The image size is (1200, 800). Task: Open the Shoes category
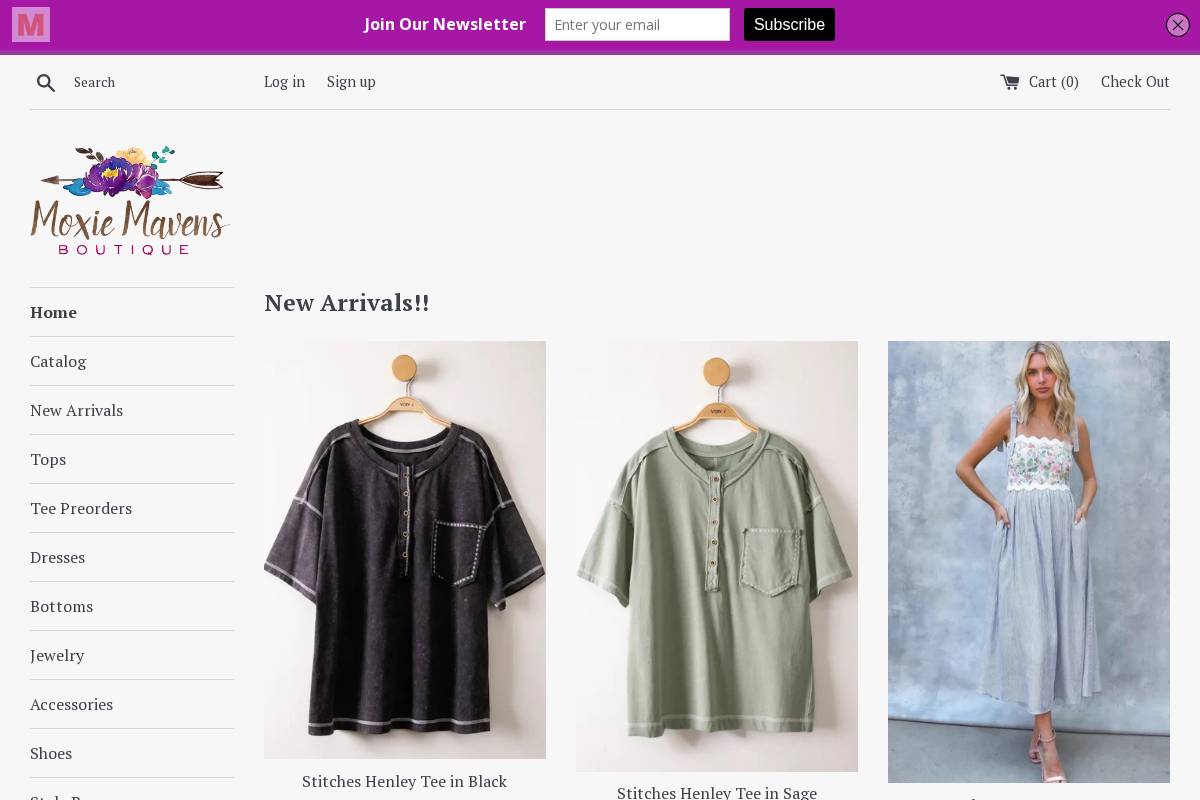click(x=51, y=753)
